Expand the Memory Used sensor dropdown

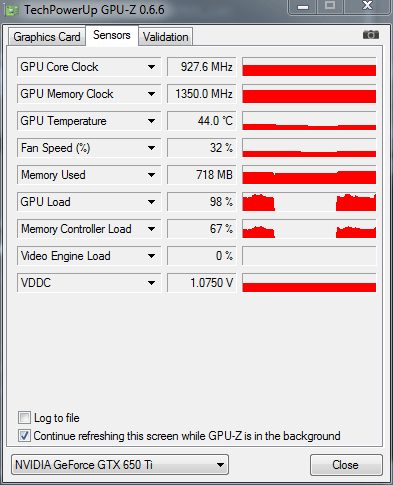[x=151, y=175]
